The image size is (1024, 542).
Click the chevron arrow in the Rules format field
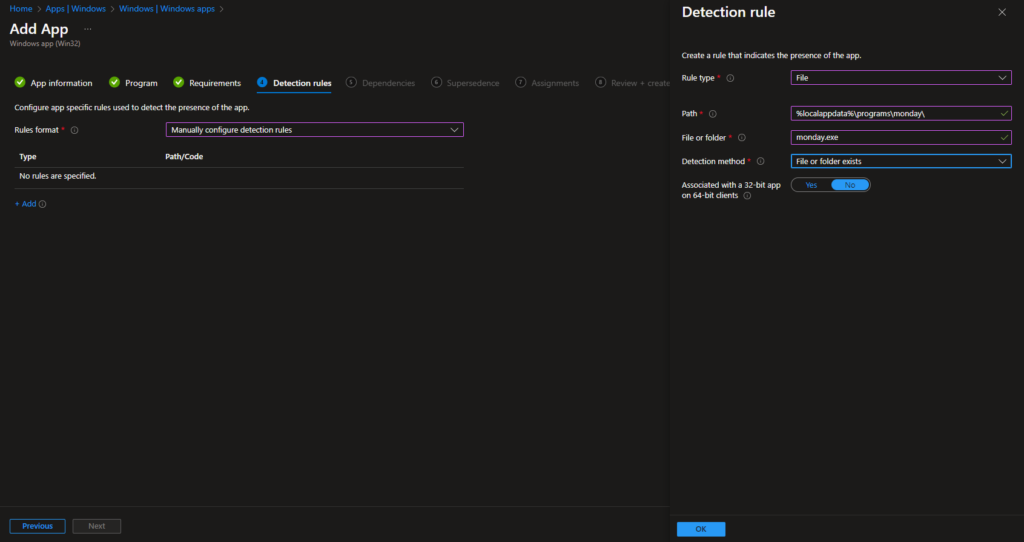[x=454, y=130]
